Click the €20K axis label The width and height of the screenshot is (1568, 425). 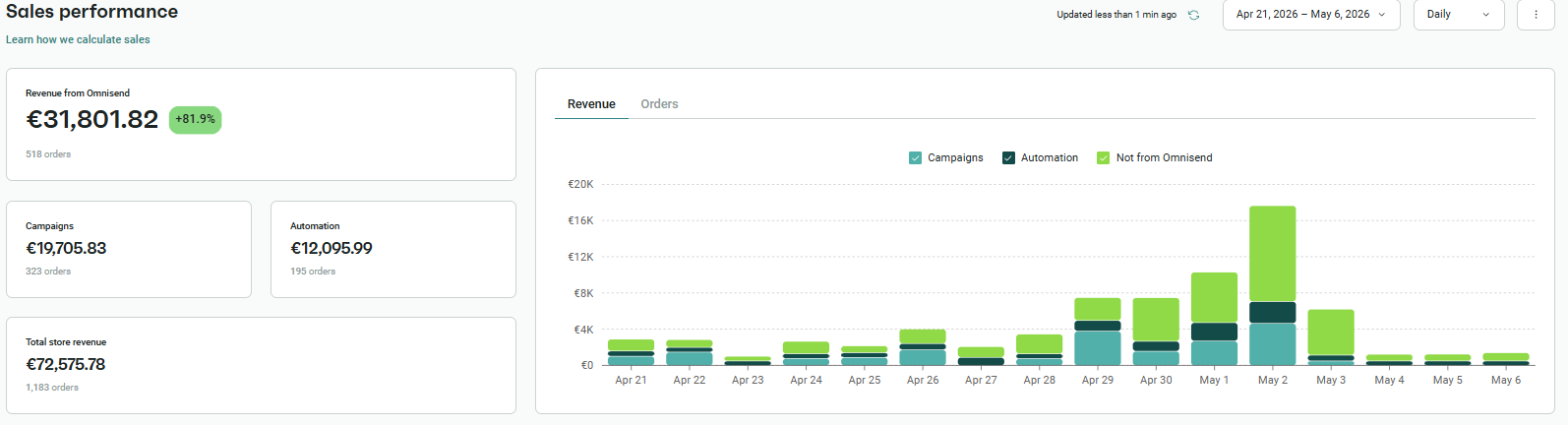pos(580,184)
